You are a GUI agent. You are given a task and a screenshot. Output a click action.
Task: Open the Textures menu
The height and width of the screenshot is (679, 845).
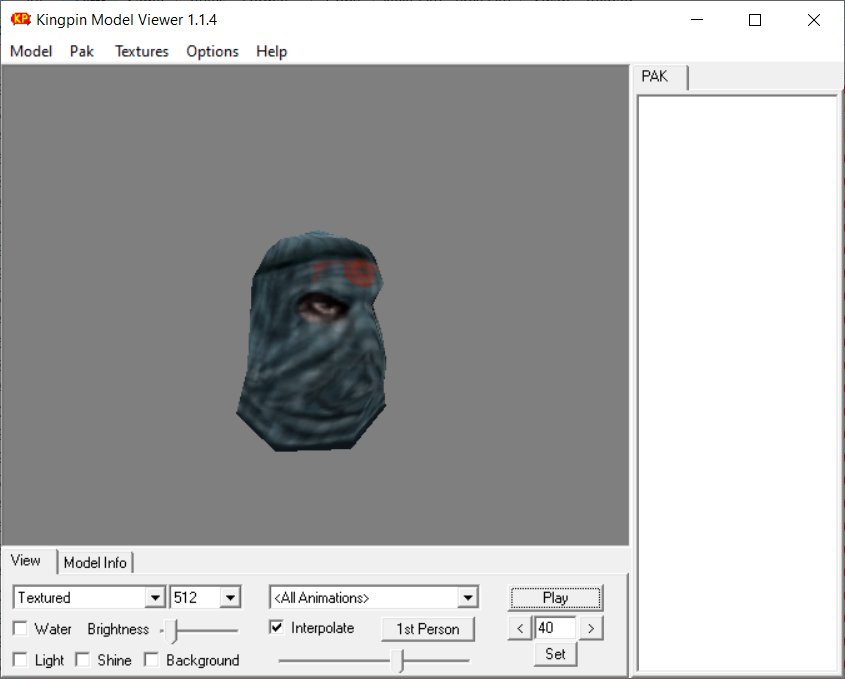(142, 51)
